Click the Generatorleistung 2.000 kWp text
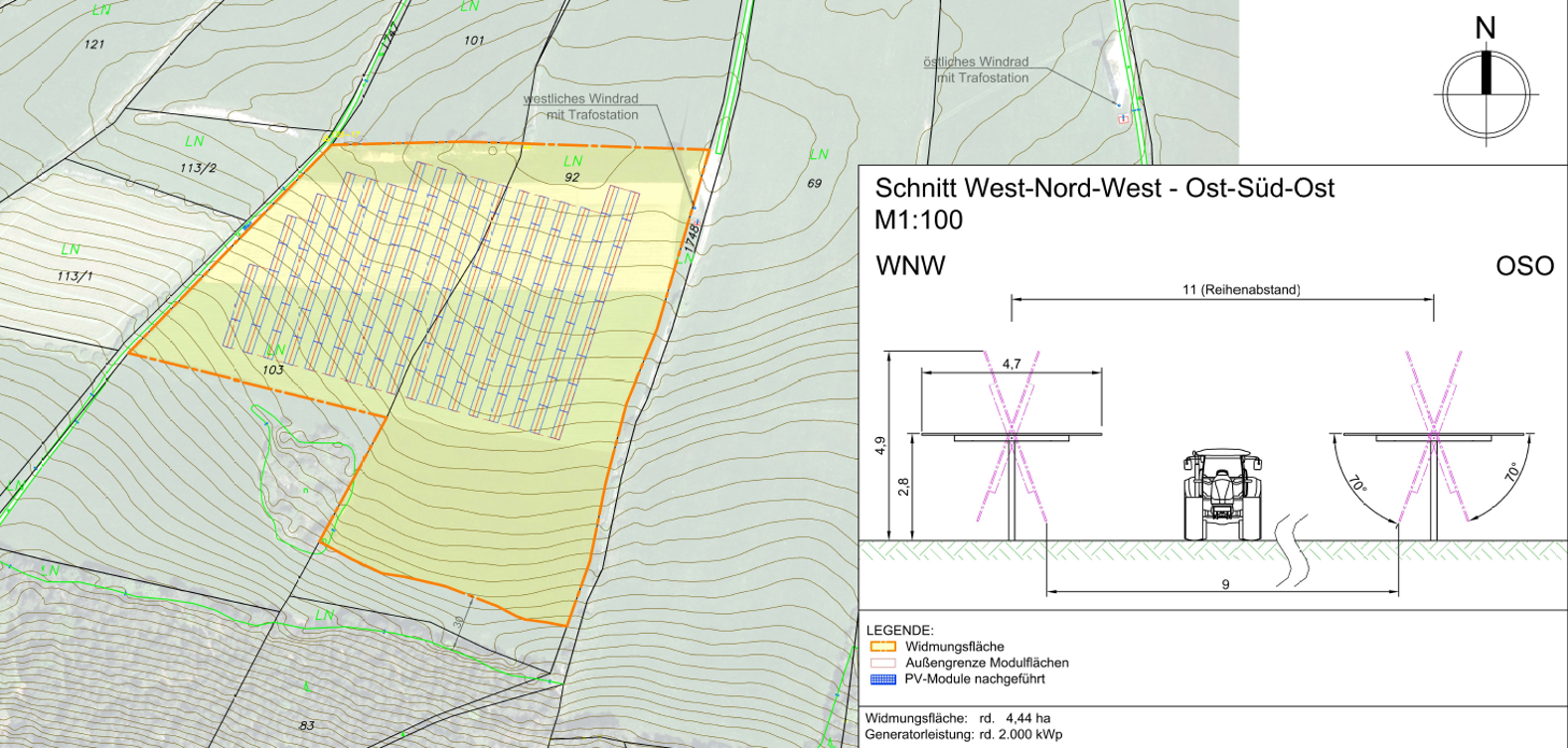Screen dimensions: 1568x748 [963, 735]
